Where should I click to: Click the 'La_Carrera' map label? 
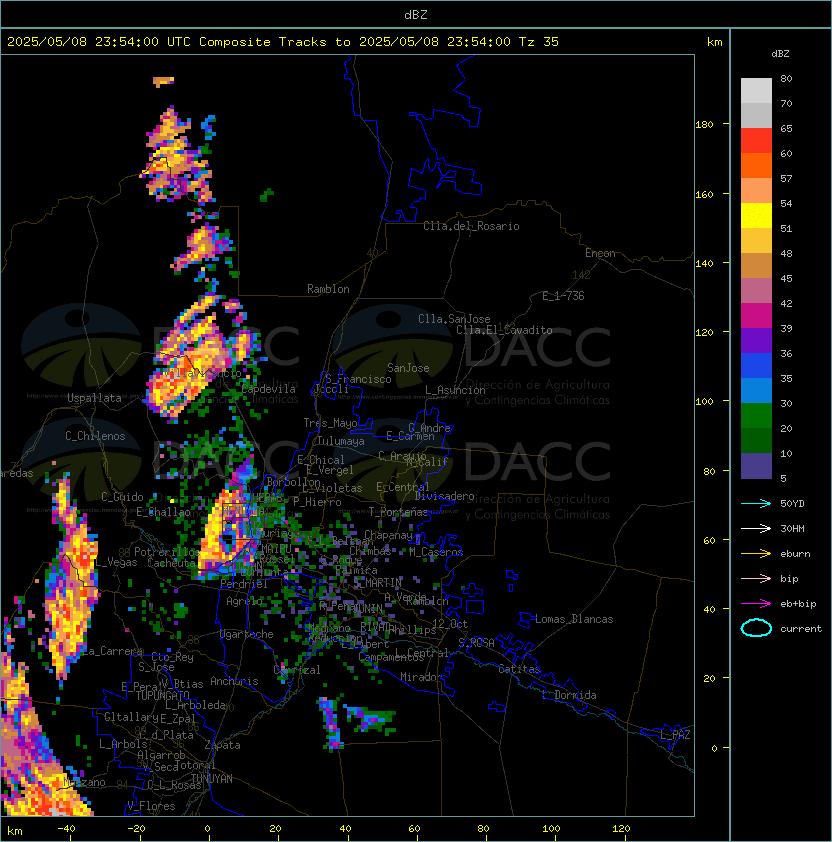[112, 651]
